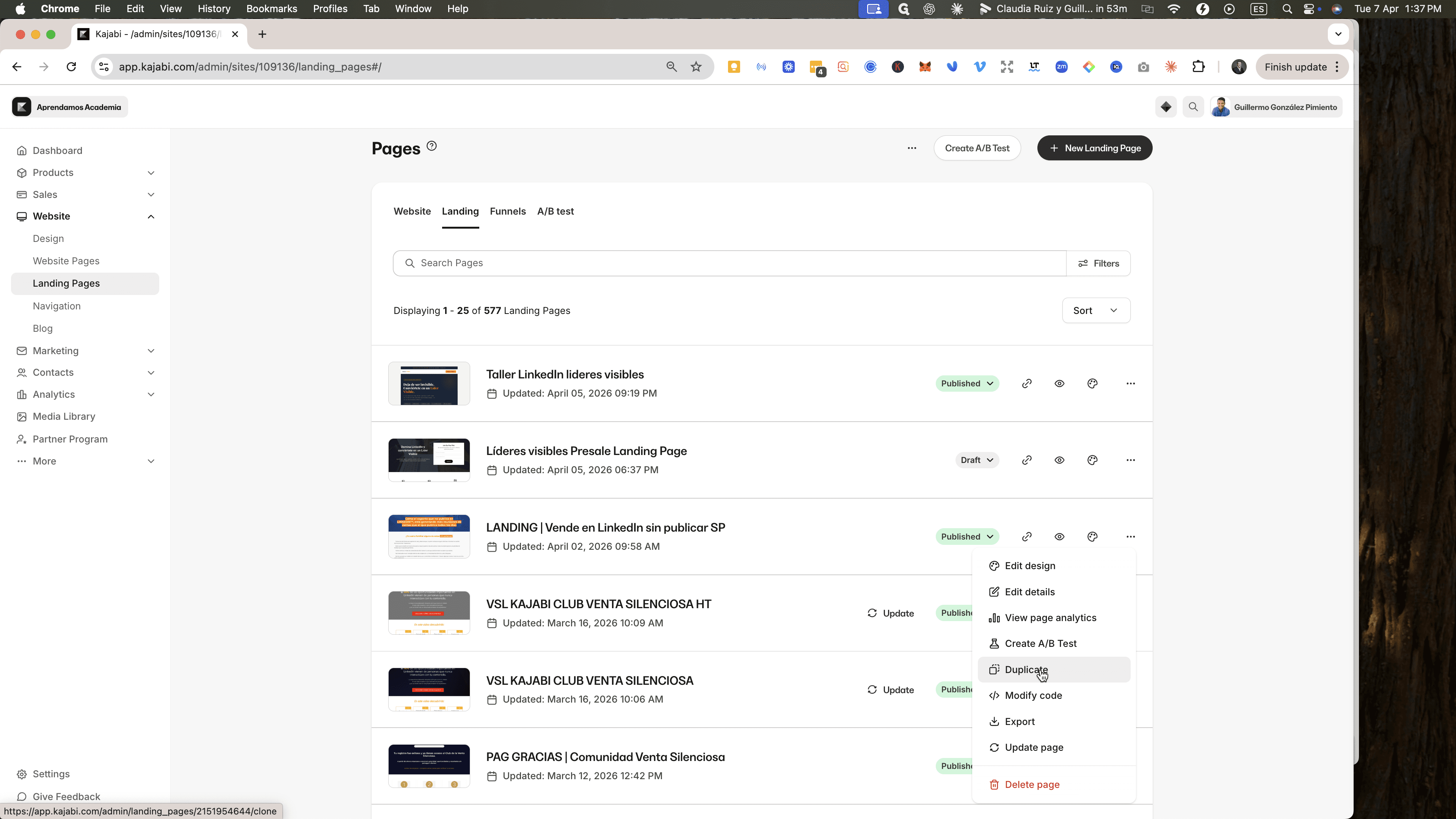Preview Taller LinkedIn lideres visibles with eye icon

[1059, 383]
